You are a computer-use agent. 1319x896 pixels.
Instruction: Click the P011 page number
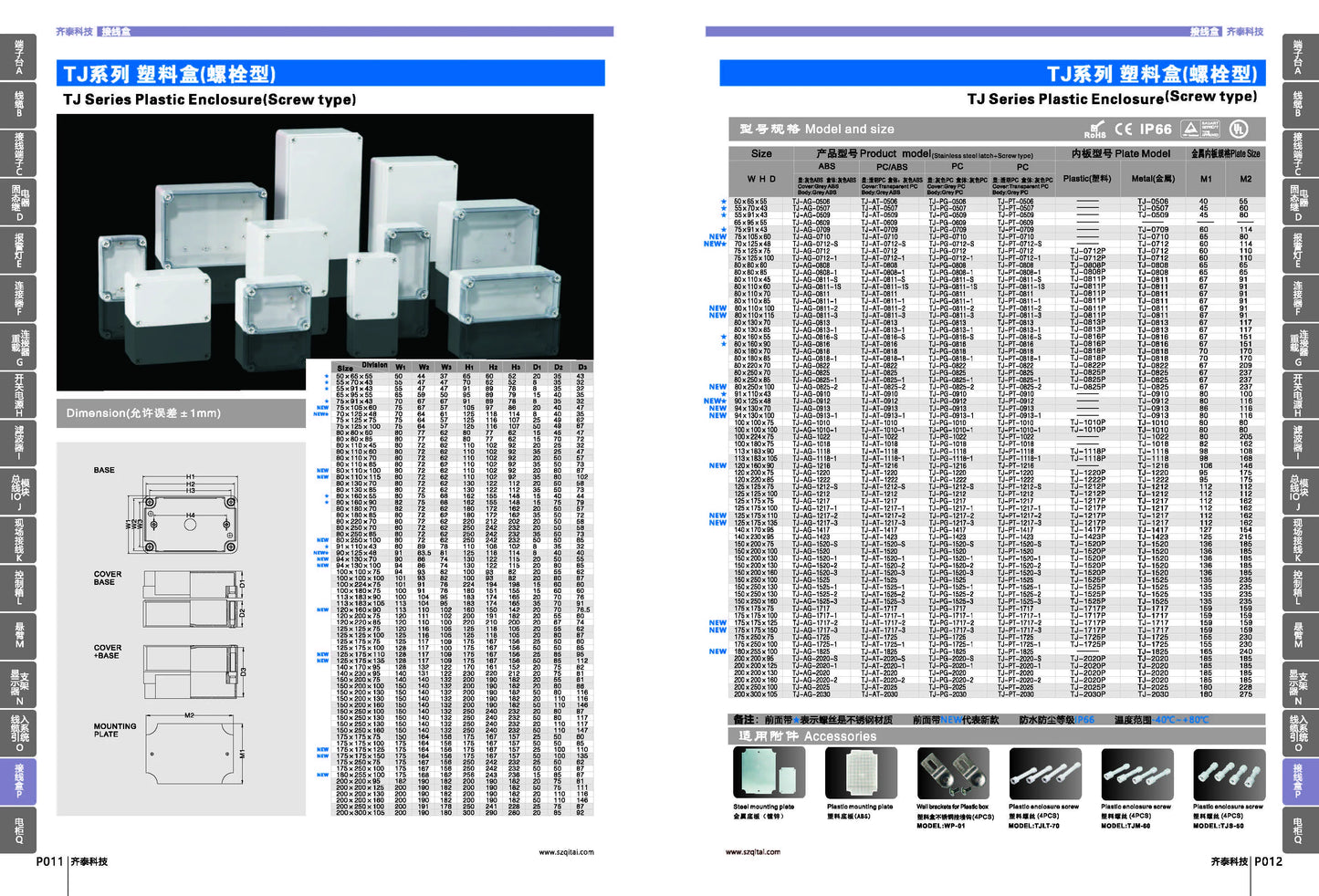pyautogui.click(x=49, y=861)
